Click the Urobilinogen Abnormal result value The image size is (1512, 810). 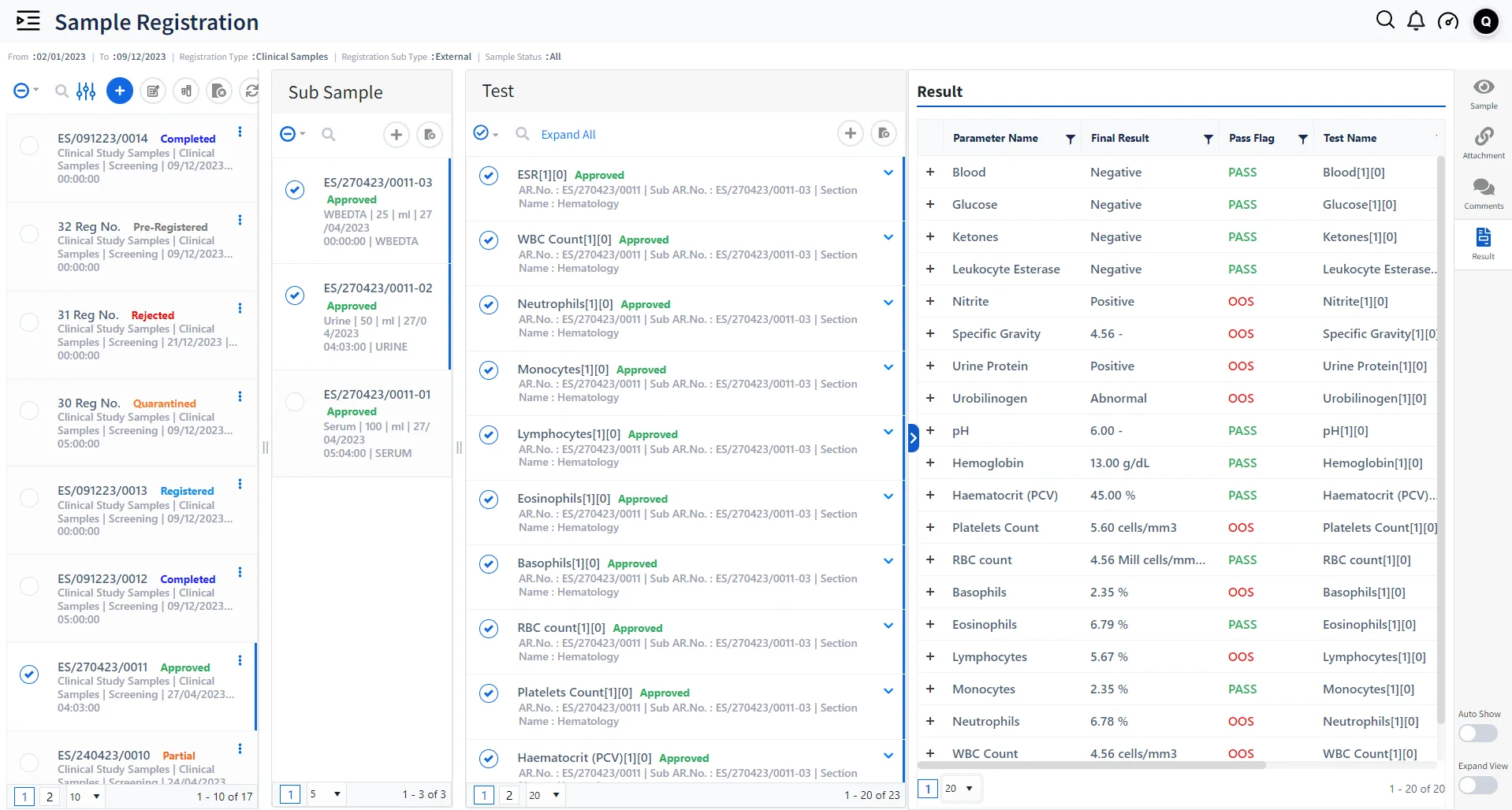coord(1119,398)
